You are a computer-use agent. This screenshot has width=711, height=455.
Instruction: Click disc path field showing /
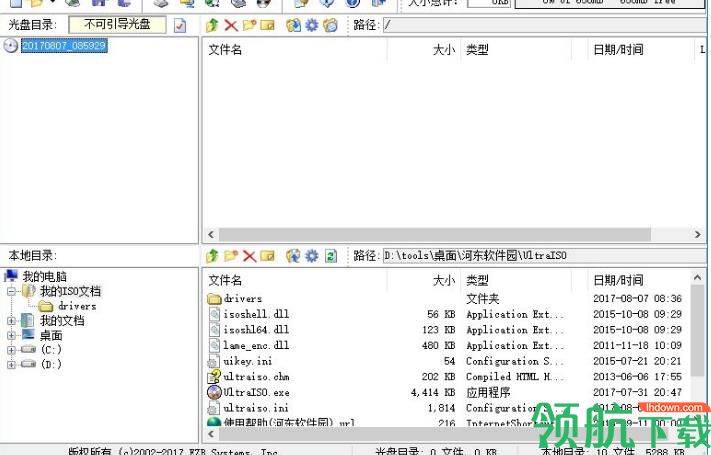coord(545,25)
